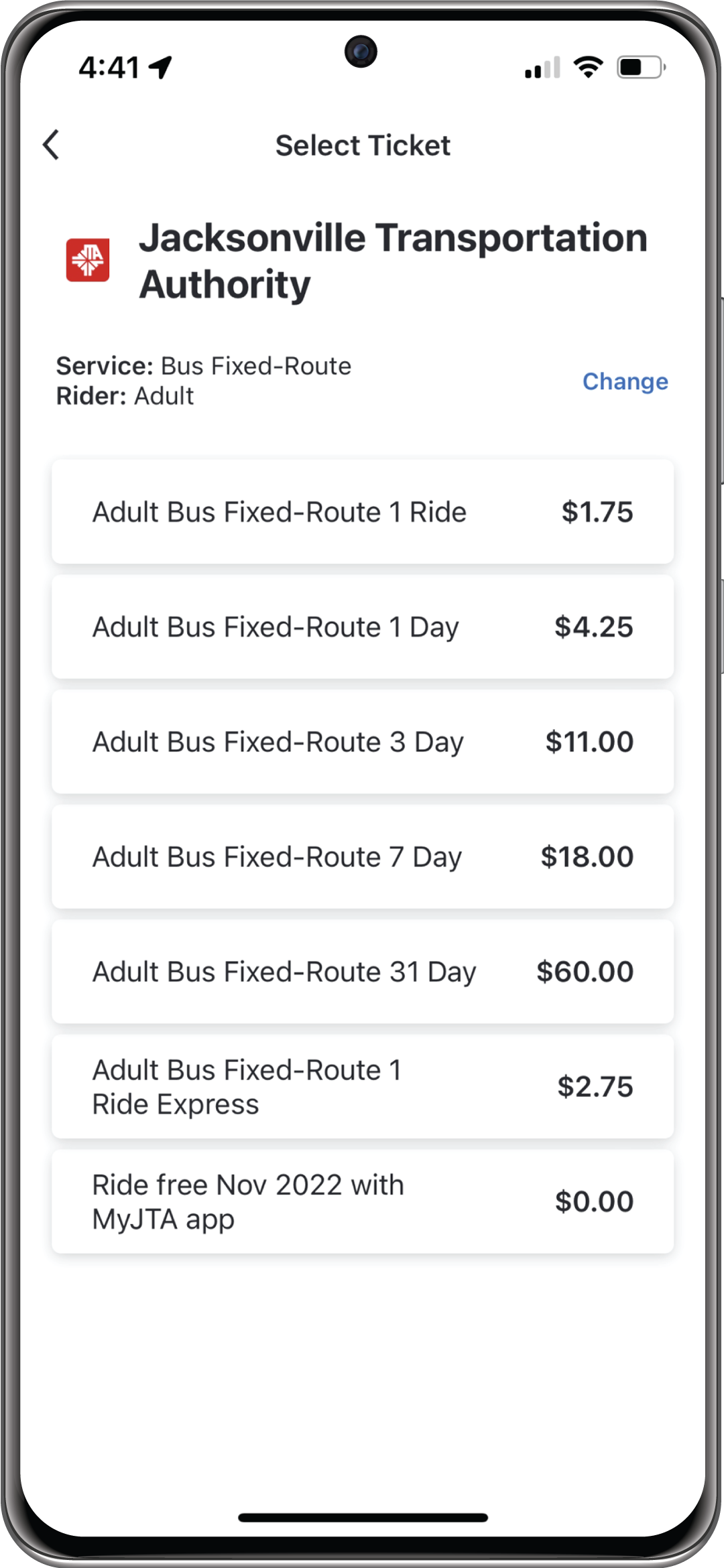Screen dimensions: 724x1568
Task: Tap Ride free Nov 2022 MyJTA offer
Action: click(363, 1201)
